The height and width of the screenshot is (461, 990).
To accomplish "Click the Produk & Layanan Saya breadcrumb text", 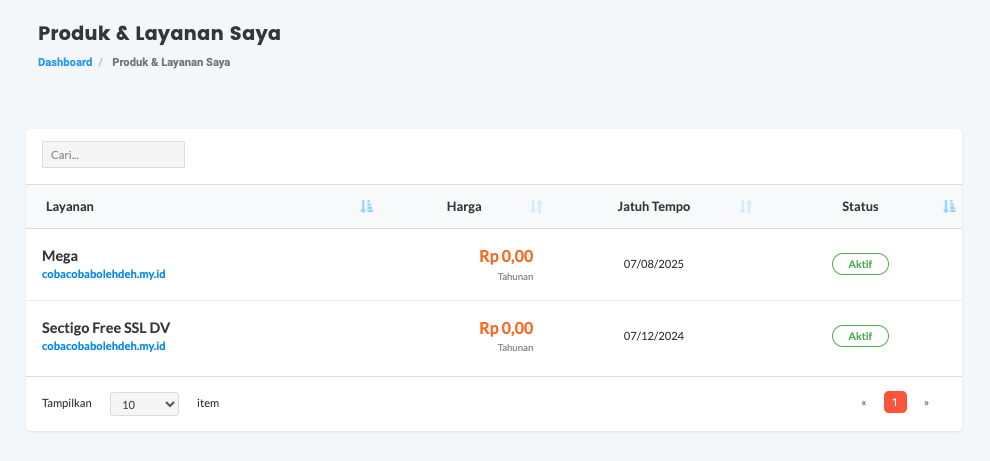I will (x=171, y=63).
